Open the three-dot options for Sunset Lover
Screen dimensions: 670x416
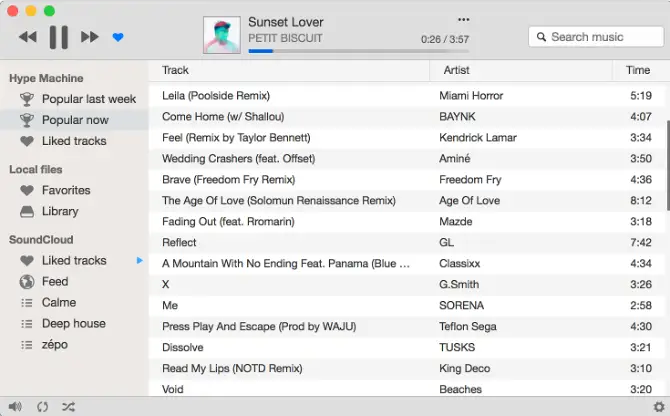(x=463, y=19)
